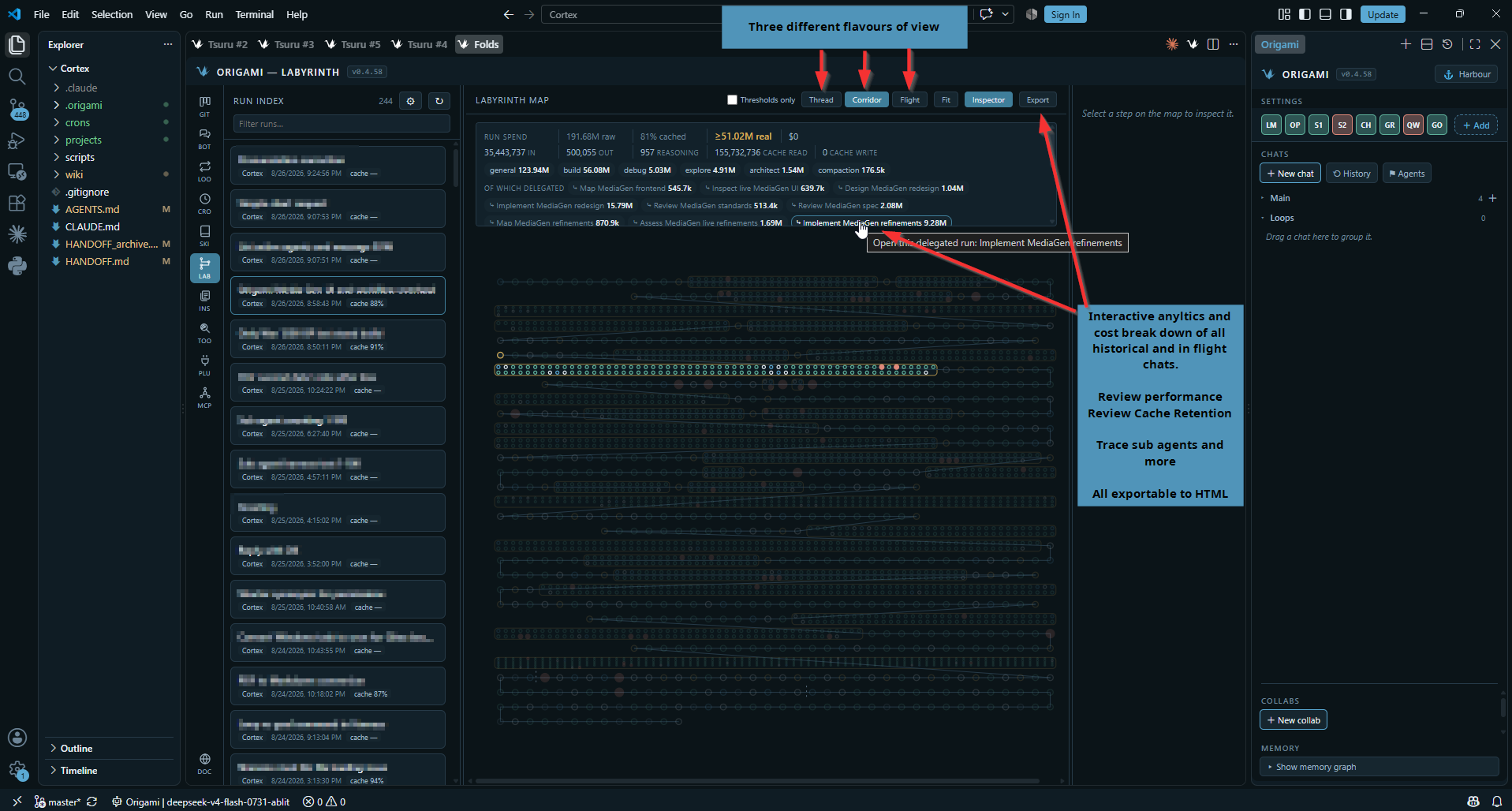1512x811 pixels.
Task: Open the CRO clock section icon
Action: click(204, 203)
